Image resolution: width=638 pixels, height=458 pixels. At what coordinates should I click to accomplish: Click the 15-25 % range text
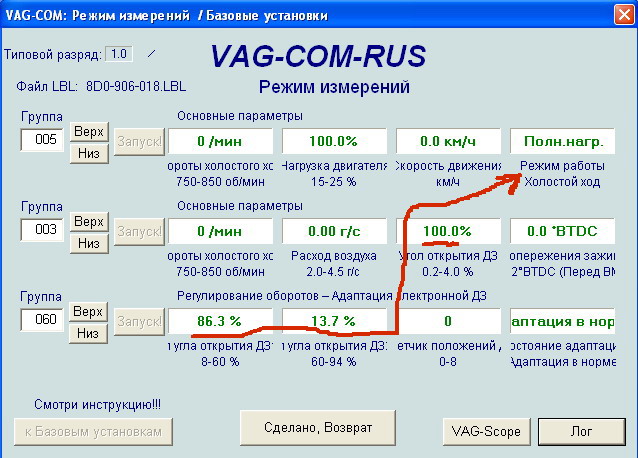[334, 182]
